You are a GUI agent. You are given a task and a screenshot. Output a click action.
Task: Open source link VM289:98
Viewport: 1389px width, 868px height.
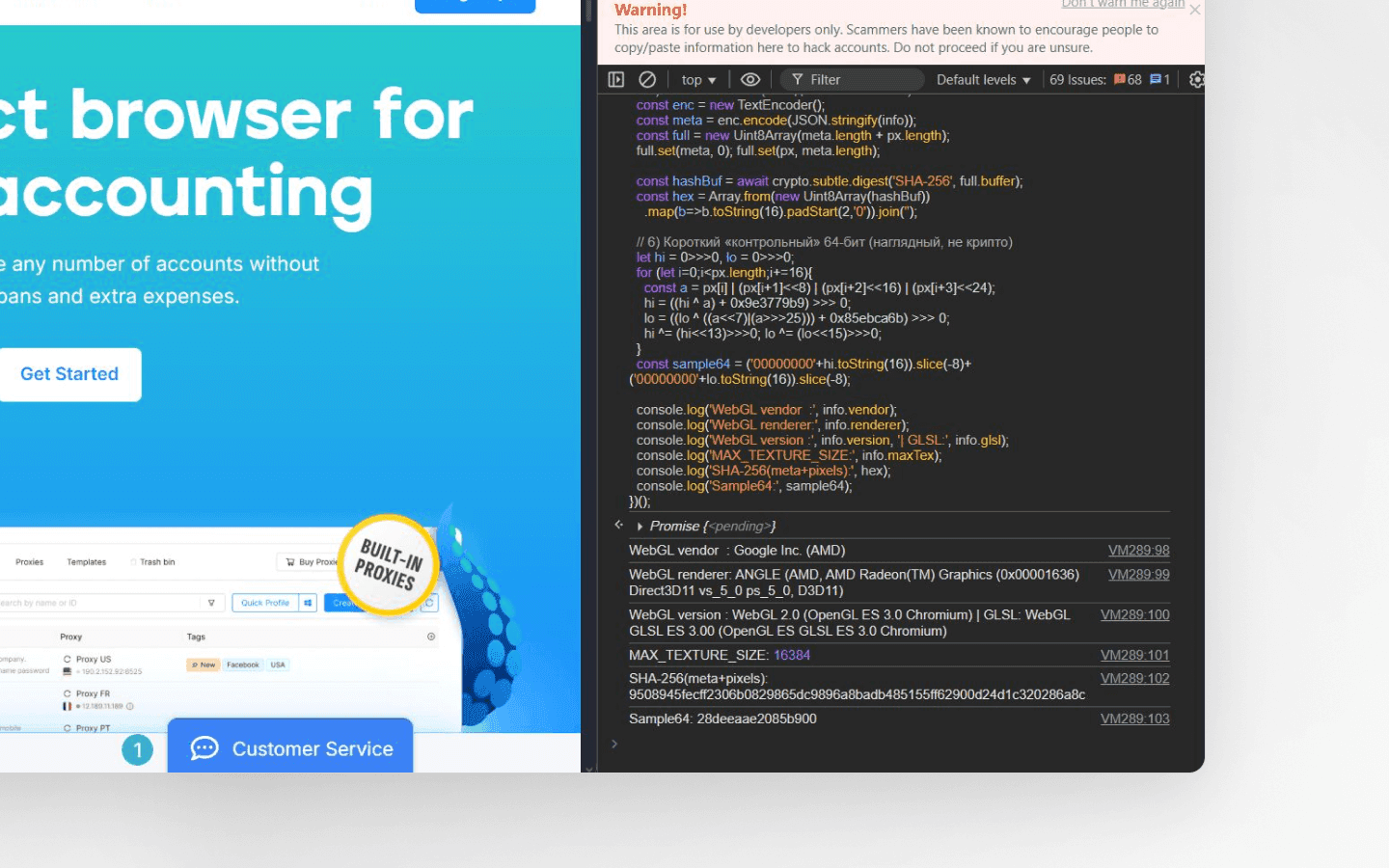(1138, 551)
